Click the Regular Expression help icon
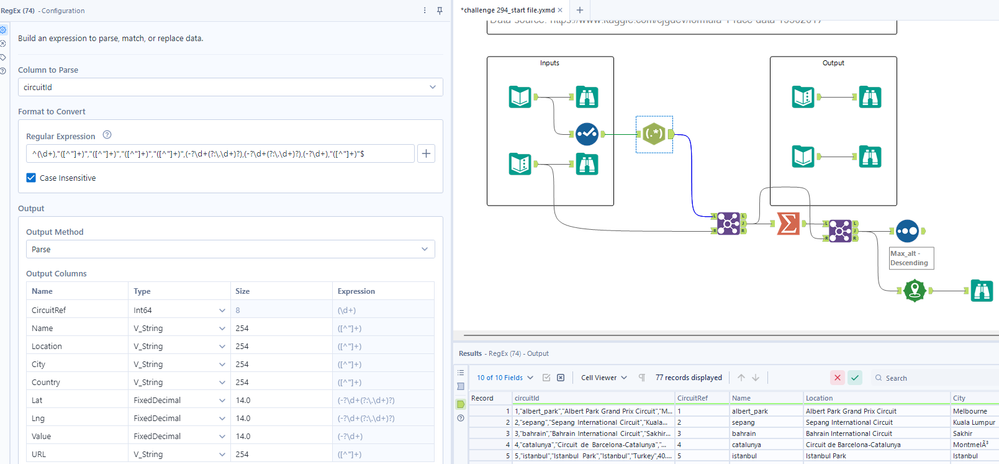 (107, 135)
